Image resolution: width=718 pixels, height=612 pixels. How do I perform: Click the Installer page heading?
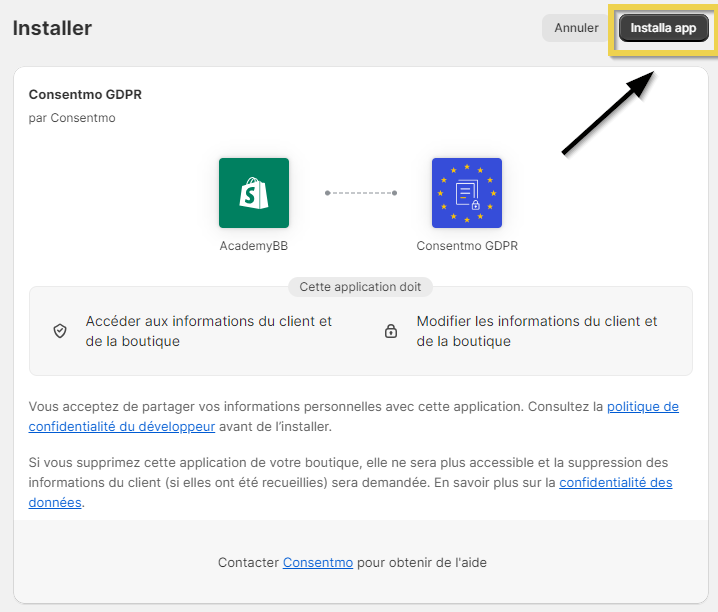(x=52, y=28)
